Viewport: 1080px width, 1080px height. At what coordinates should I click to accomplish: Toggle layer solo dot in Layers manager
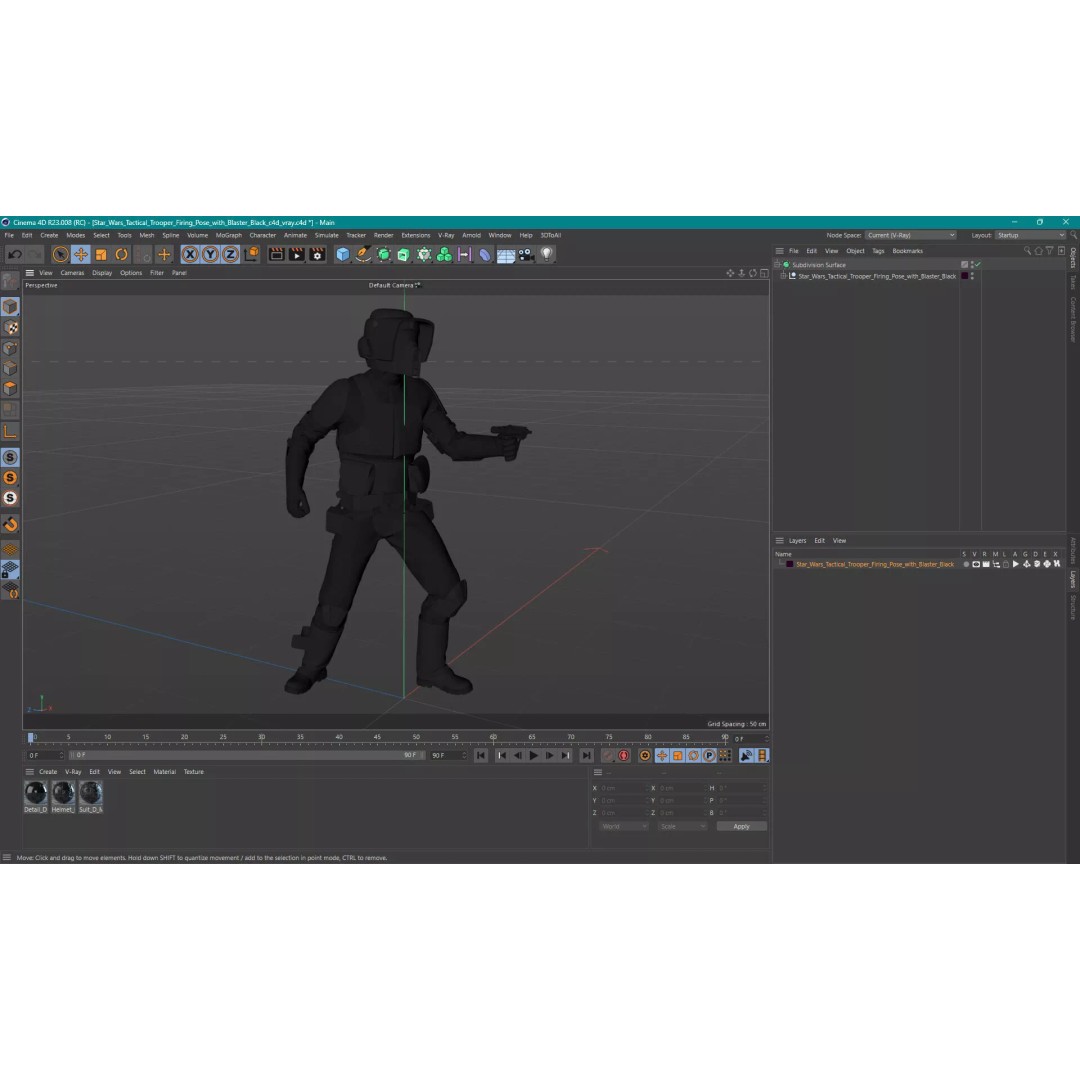(x=966, y=564)
